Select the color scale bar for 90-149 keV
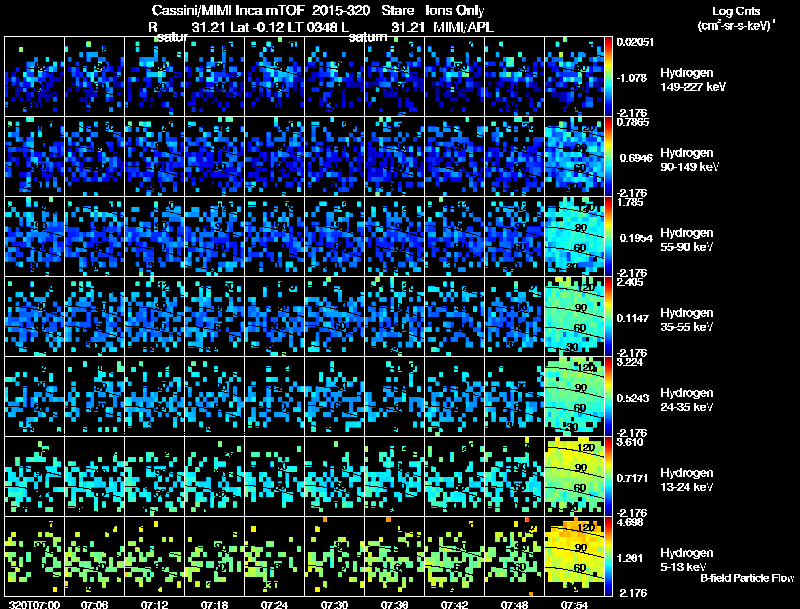Viewport: 800px width, 609px height. pyautogui.click(x=608, y=157)
